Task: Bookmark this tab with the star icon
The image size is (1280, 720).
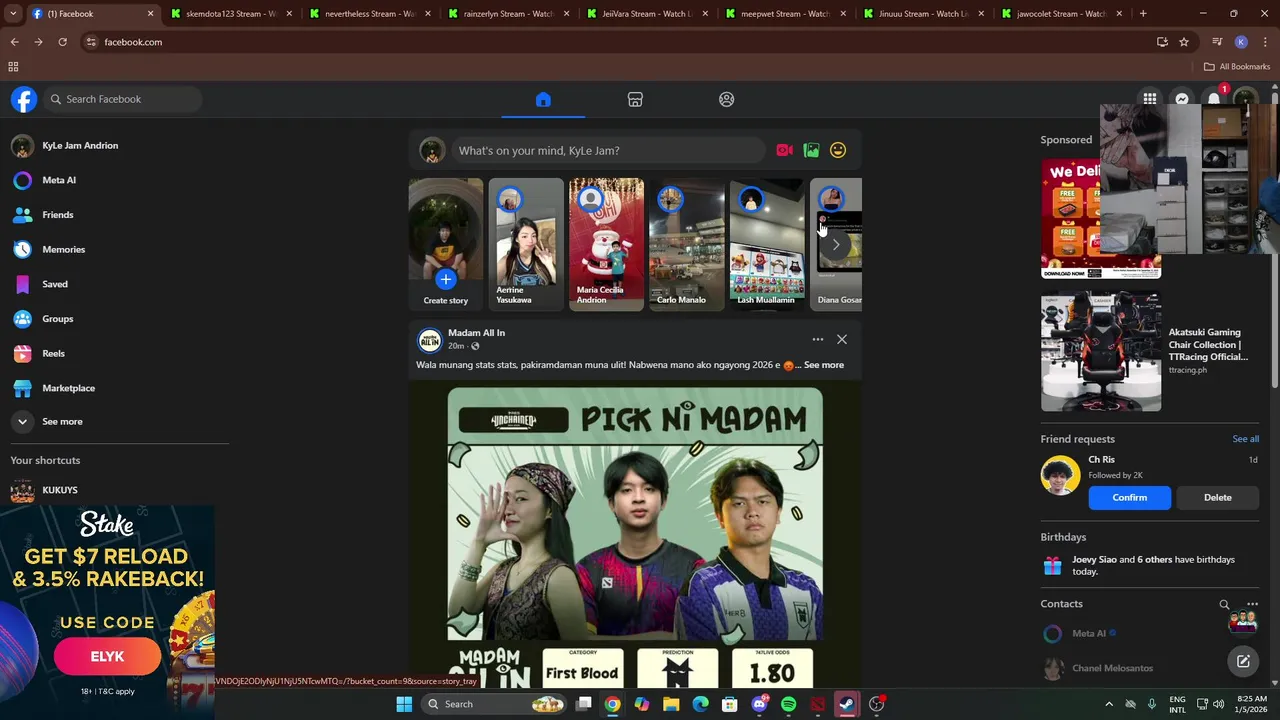Action: tap(1184, 42)
